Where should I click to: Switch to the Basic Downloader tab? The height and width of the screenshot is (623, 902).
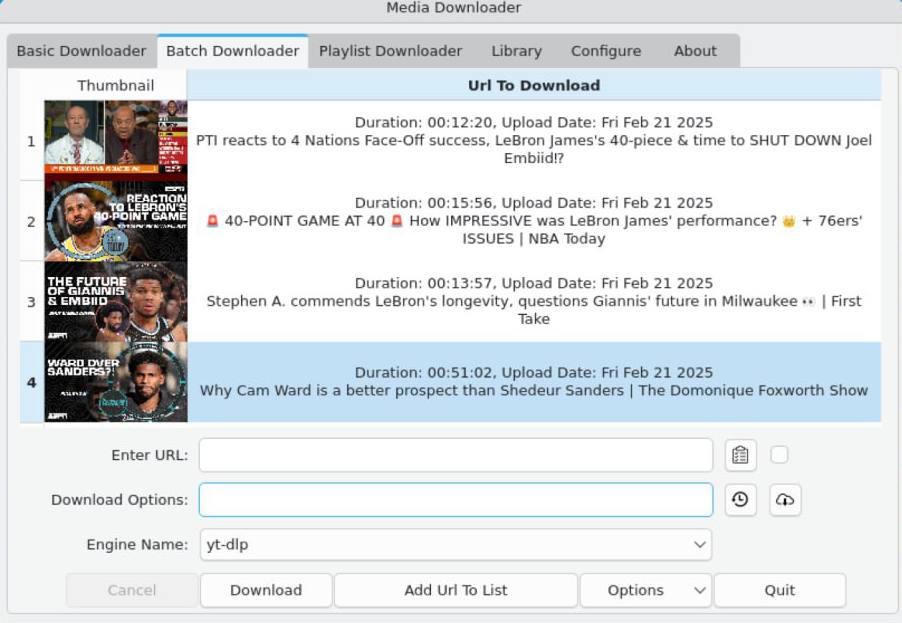pyautogui.click(x=81, y=51)
